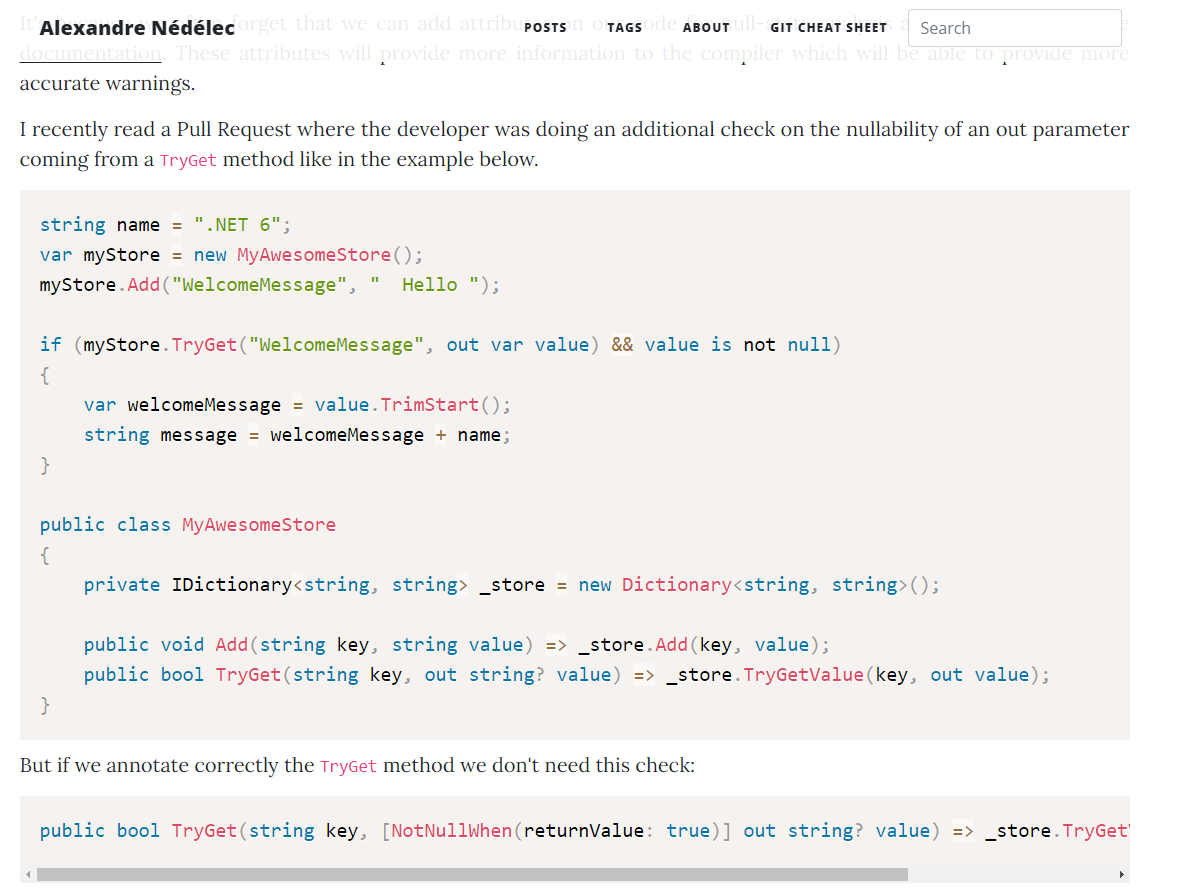Click the MyAwesomeStore class name in code
The image size is (1178, 890).
258,524
